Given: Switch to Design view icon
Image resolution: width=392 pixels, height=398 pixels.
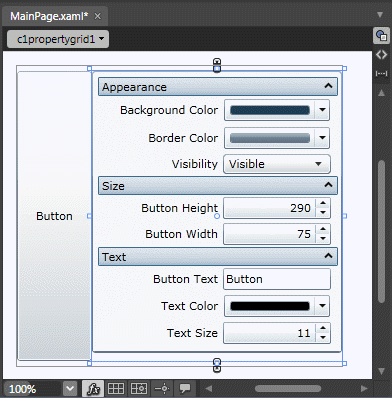Looking at the screenshot, I should pyautogui.click(x=381, y=35).
